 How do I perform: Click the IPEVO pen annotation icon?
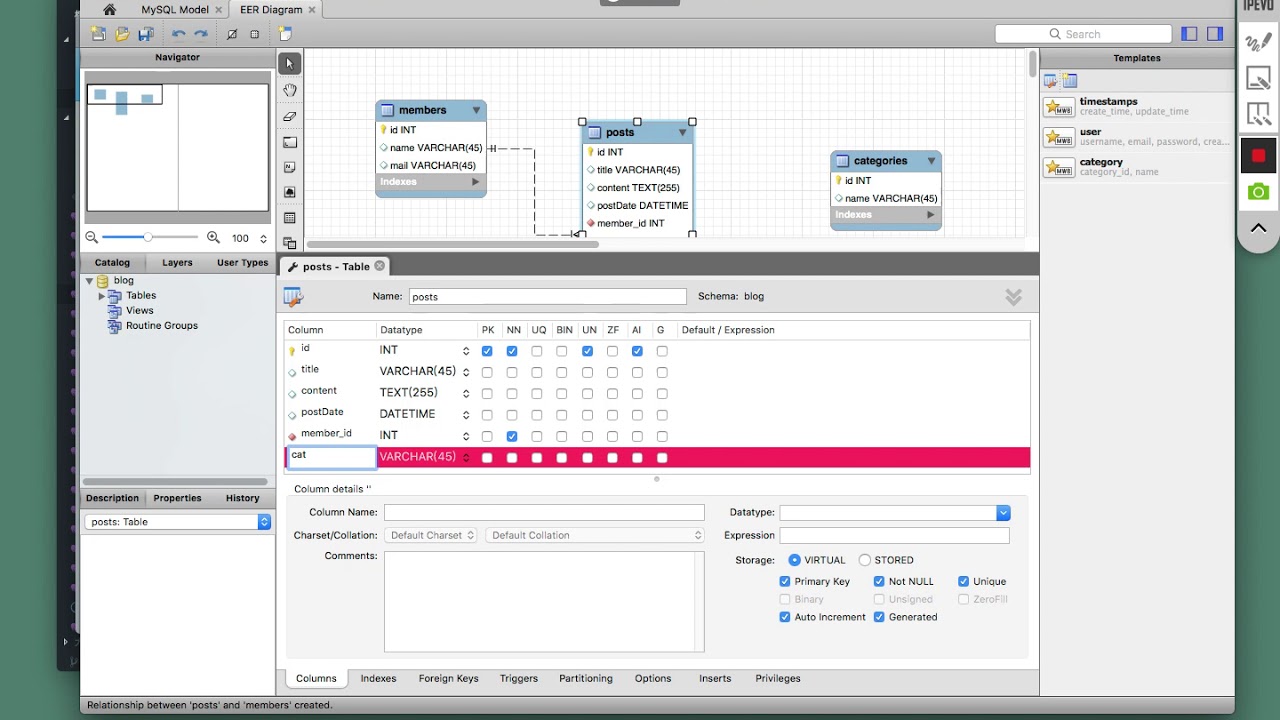[x=1258, y=43]
